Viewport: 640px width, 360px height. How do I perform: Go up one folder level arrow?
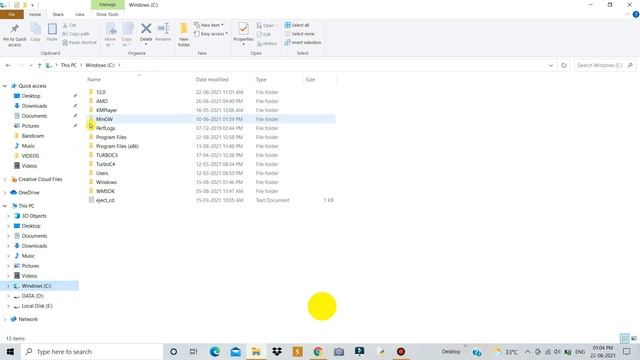pyautogui.click(x=39, y=65)
